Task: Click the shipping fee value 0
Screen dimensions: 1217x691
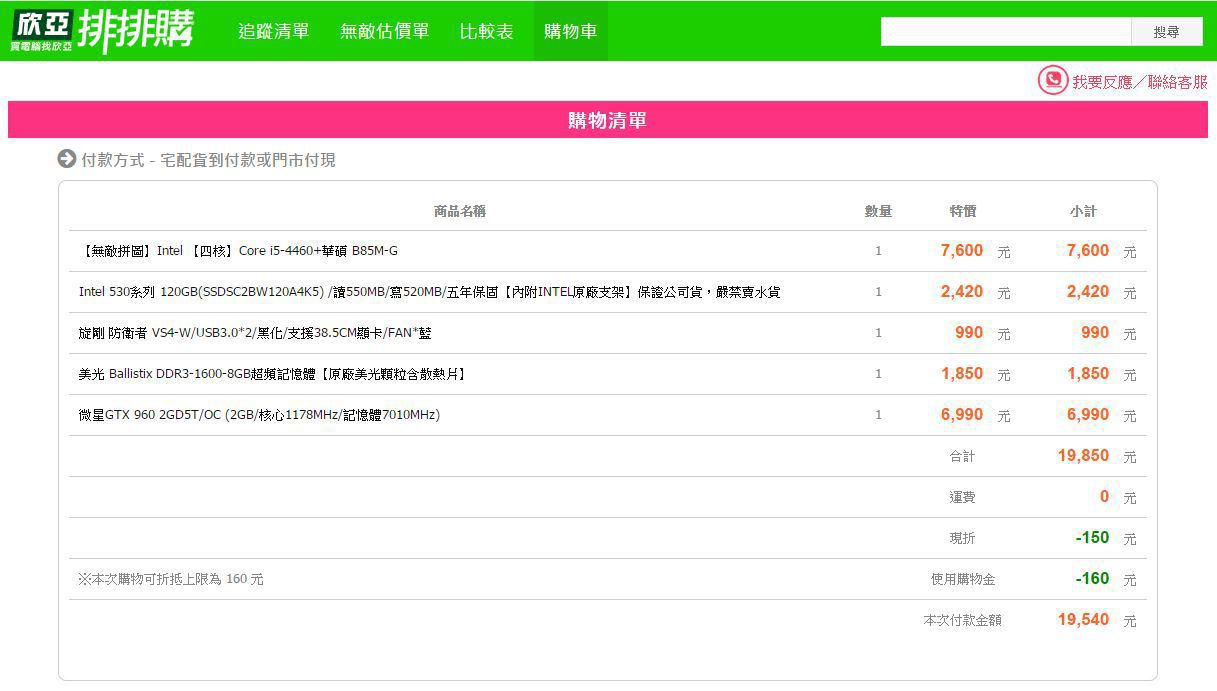Action: [1104, 497]
